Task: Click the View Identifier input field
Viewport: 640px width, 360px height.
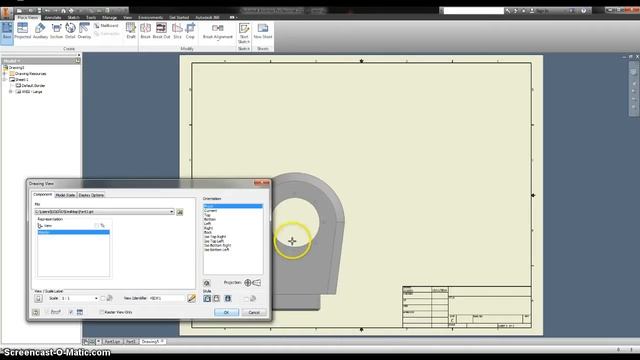Action: pyautogui.click(x=167, y=298)
